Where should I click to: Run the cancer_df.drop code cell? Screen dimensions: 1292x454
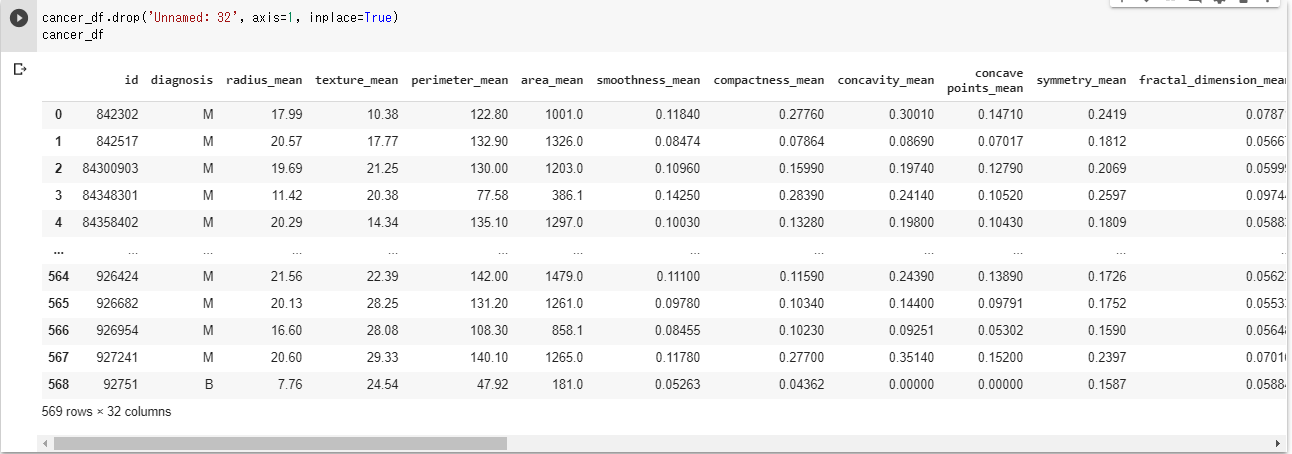point(18,19)
